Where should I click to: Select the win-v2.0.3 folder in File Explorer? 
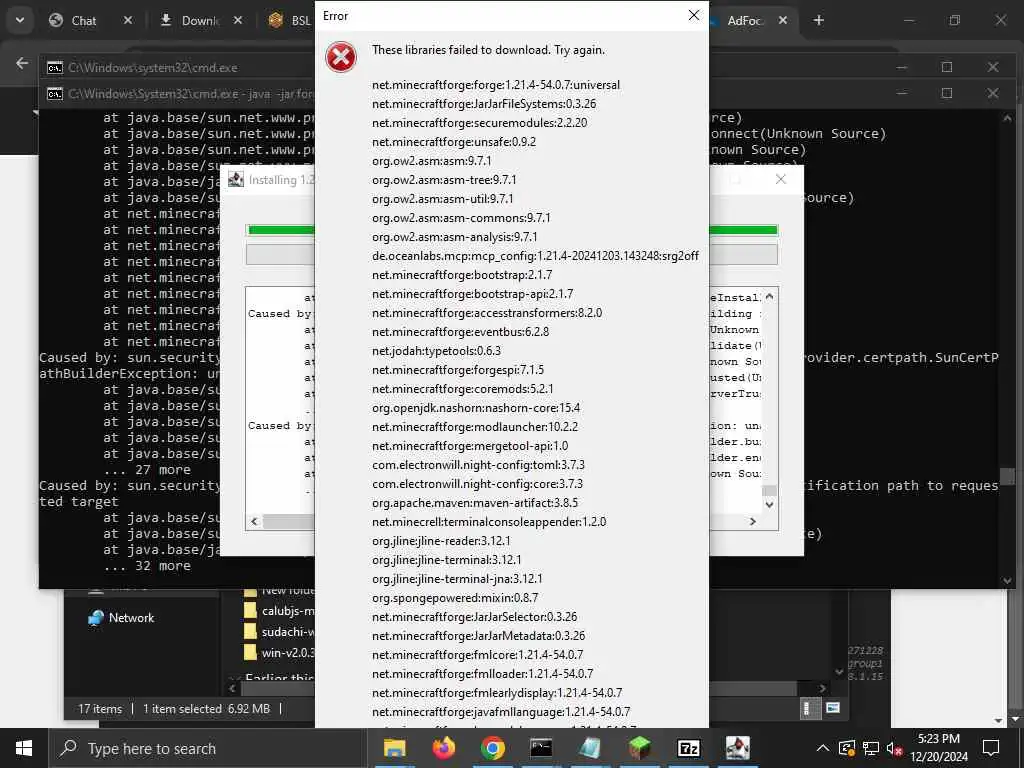coord(279,652)
